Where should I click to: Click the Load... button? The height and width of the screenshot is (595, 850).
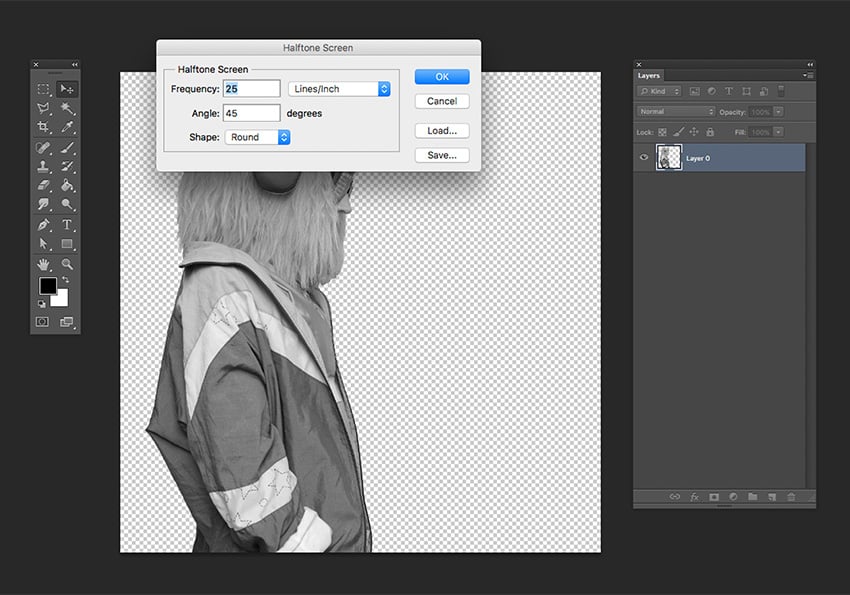441,131
